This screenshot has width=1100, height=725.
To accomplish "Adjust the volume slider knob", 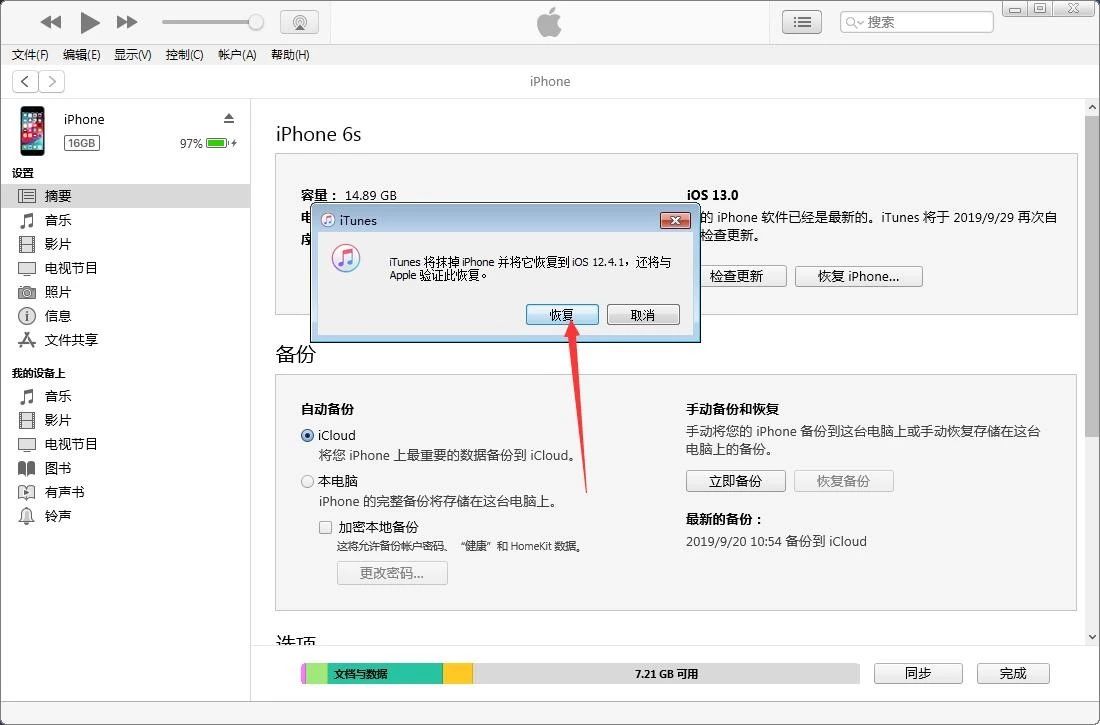I will pyautogui.click(x=256, y=22).
